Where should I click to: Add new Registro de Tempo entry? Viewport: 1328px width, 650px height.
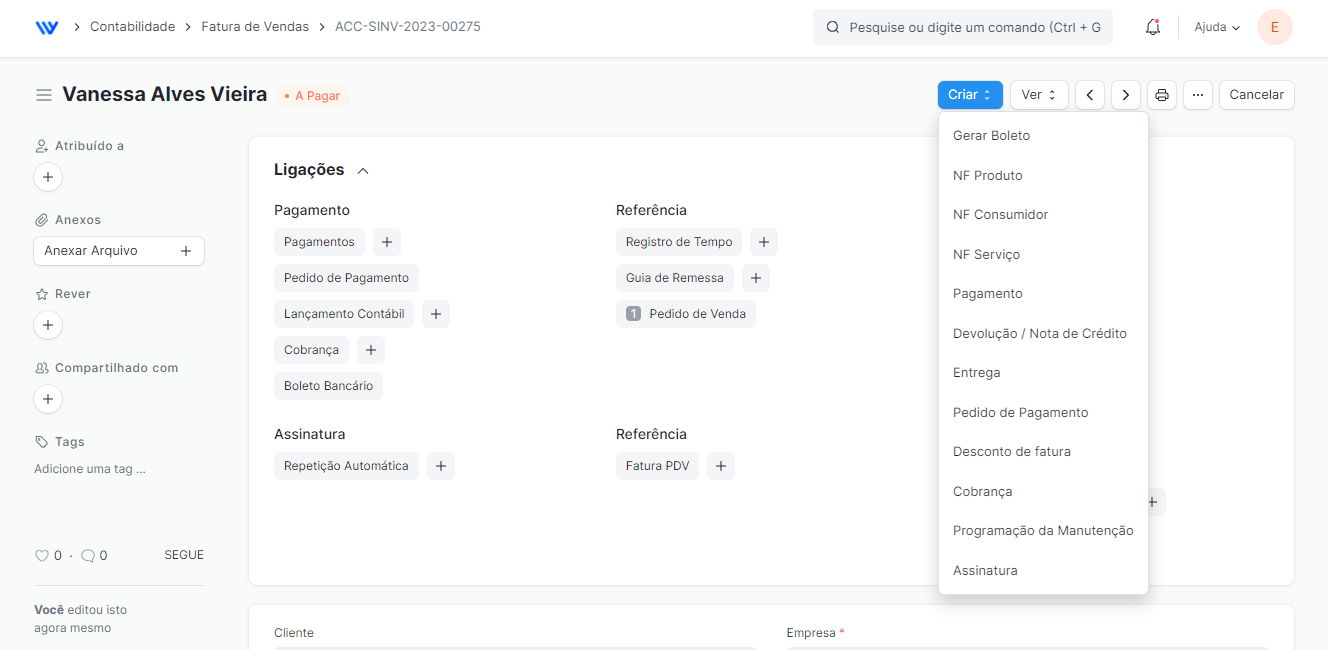763,242
